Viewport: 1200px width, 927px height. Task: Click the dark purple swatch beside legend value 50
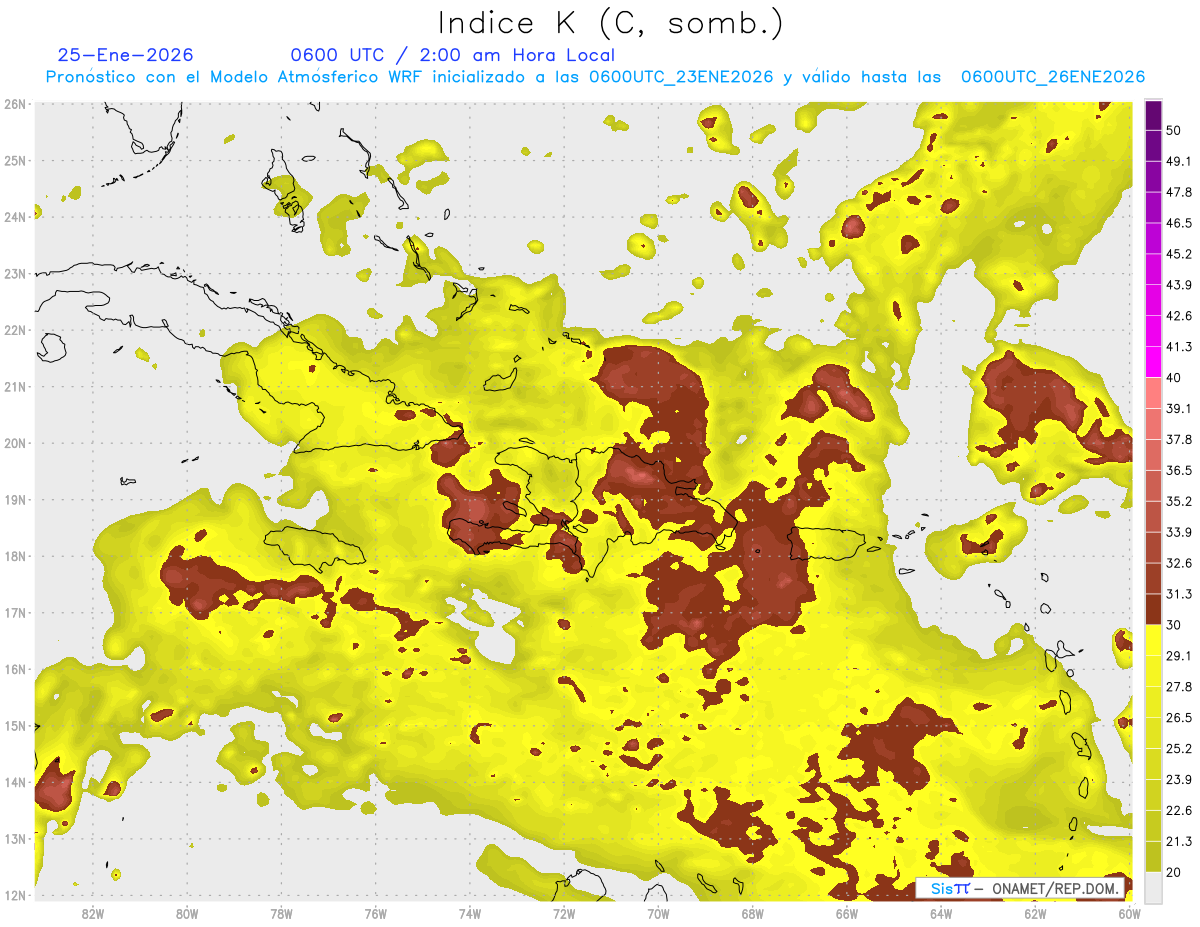pos(1153,116)
